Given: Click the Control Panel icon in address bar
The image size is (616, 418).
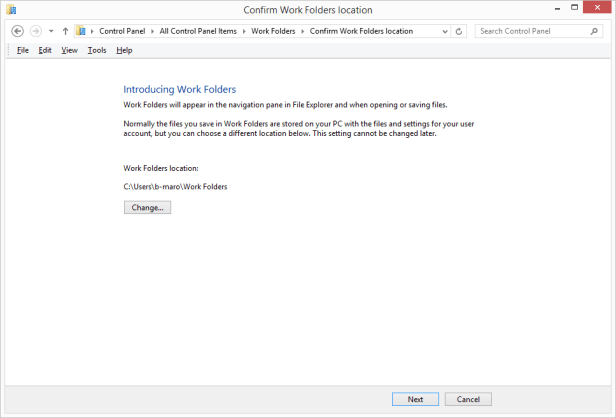Looking at the screenshot, I should 81,31.
